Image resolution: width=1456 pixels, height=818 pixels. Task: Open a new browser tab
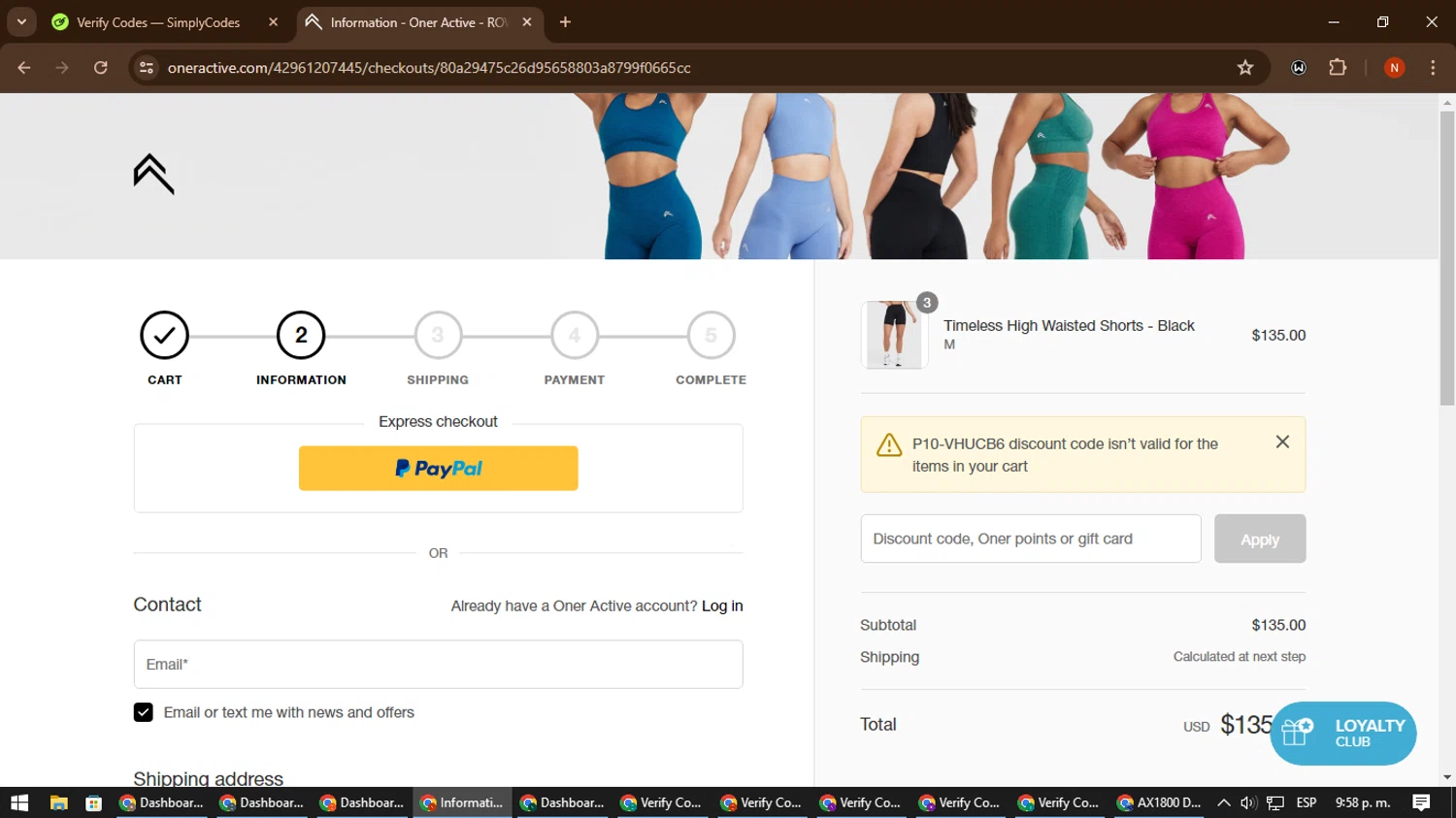pyautogui.click(x=565, y=22)
